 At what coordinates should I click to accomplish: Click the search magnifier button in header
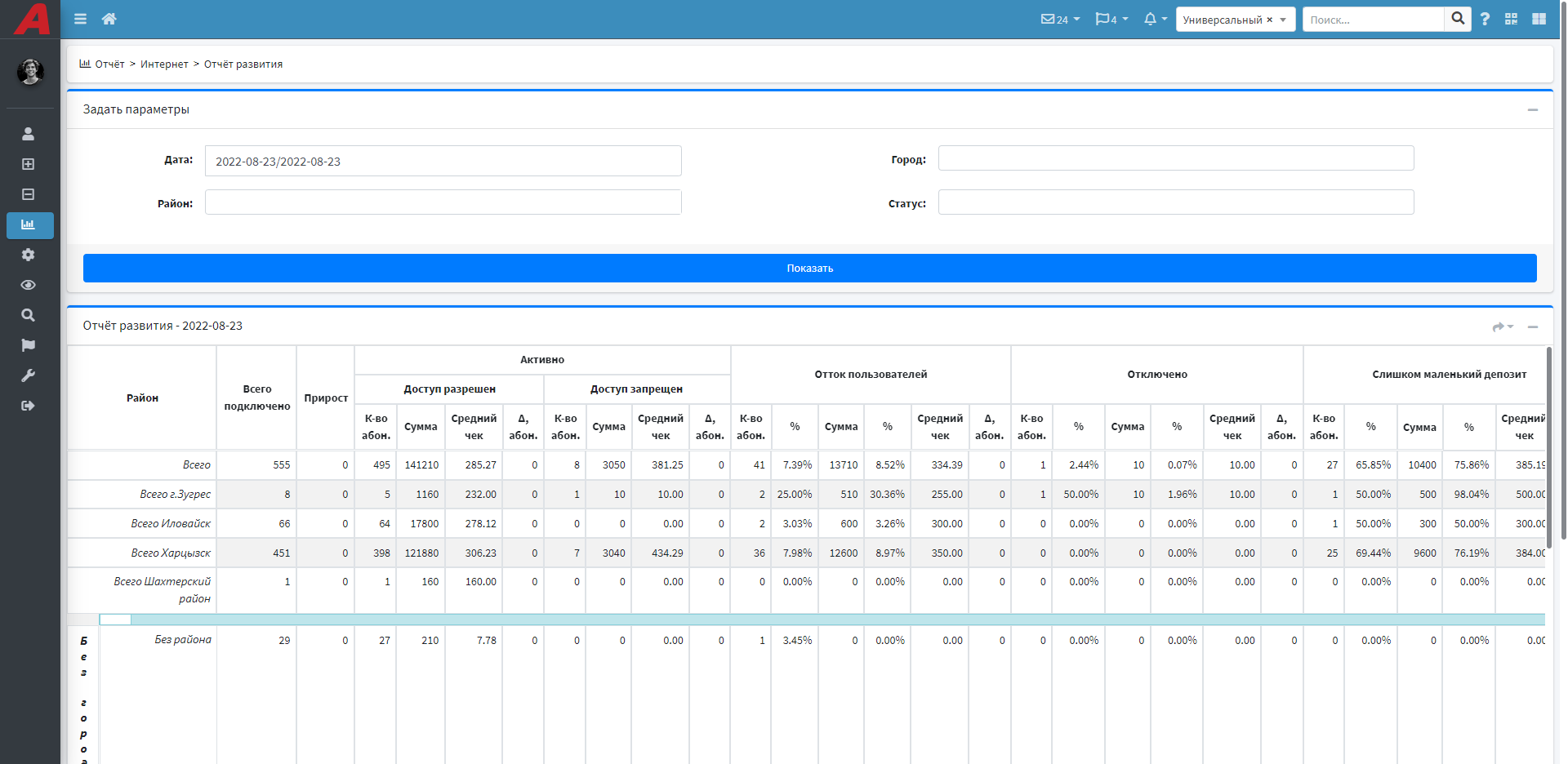[1458, 19]
